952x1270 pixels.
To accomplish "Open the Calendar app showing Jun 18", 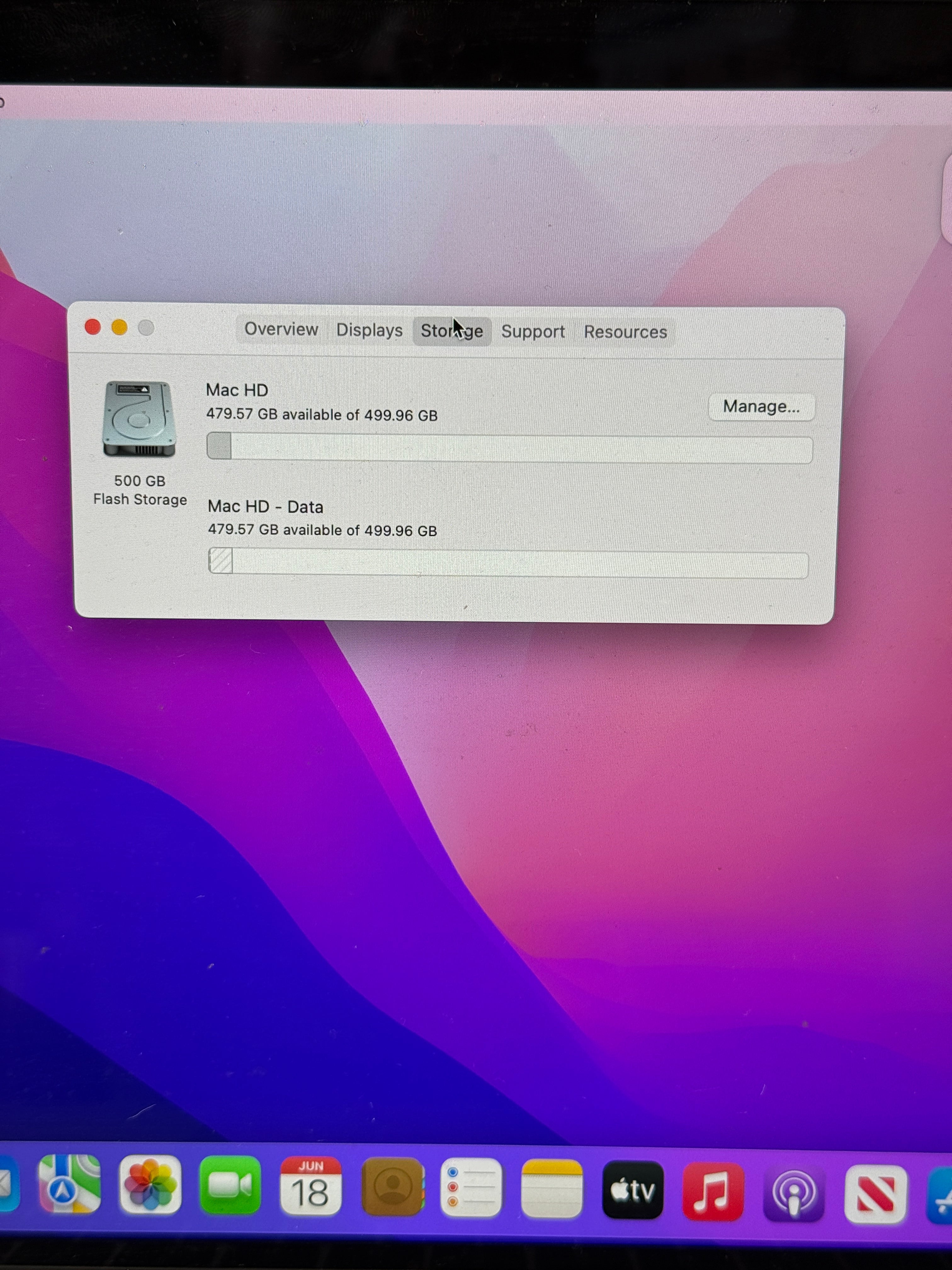I will pyautogui.click(x=310, y=1186).
